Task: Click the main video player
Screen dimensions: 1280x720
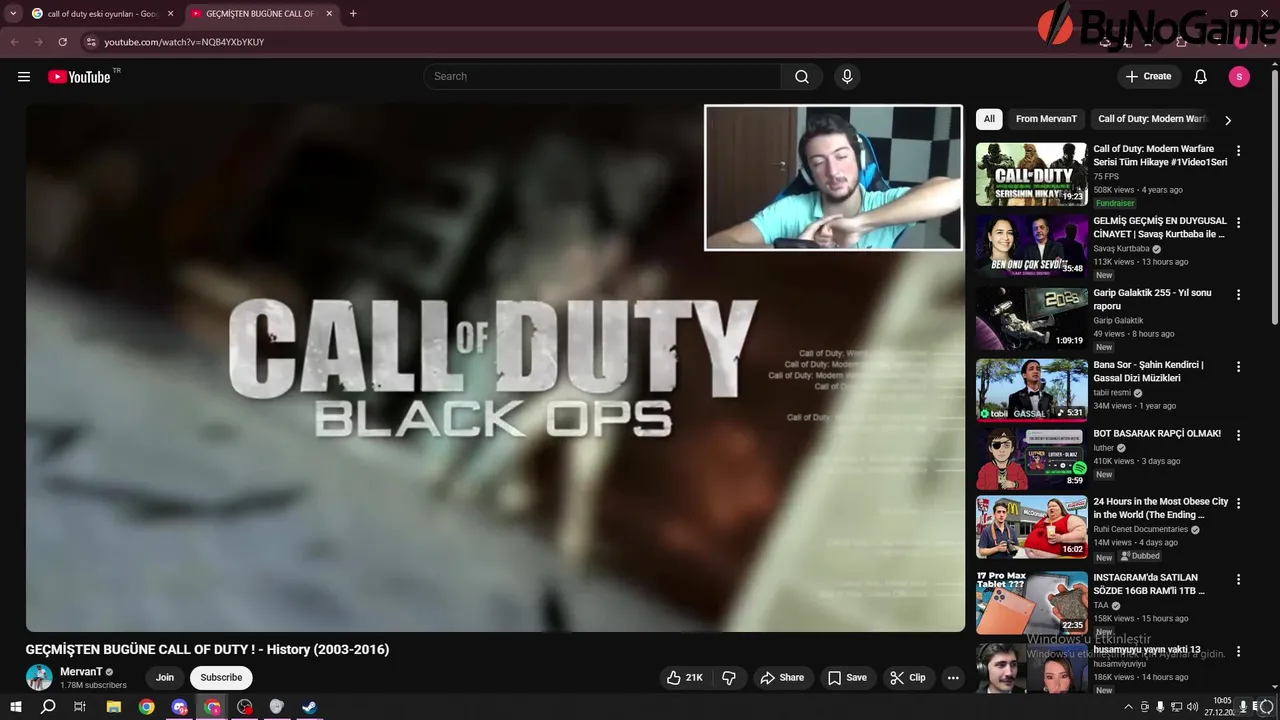Action: point(495,368)
